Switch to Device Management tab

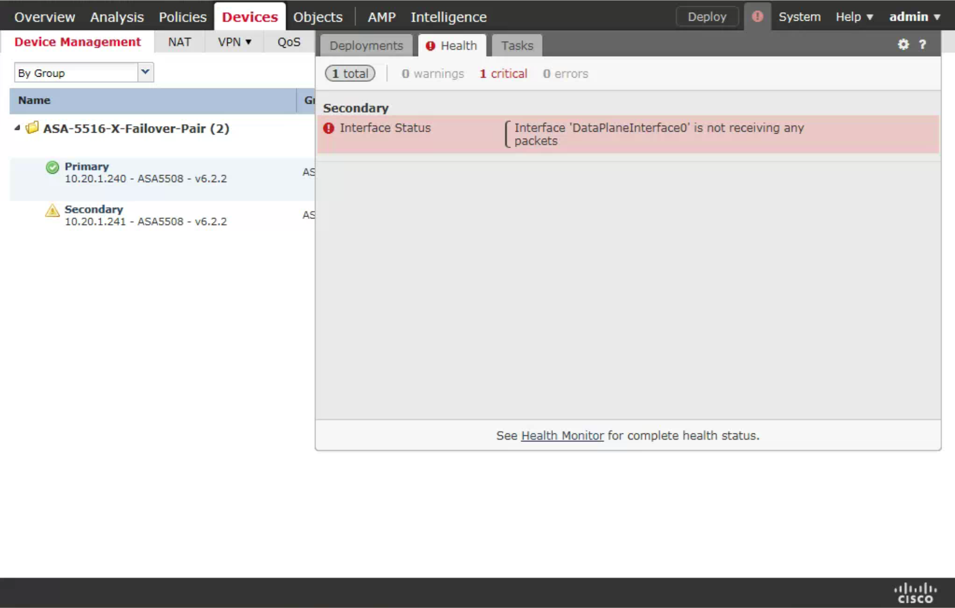77,42
